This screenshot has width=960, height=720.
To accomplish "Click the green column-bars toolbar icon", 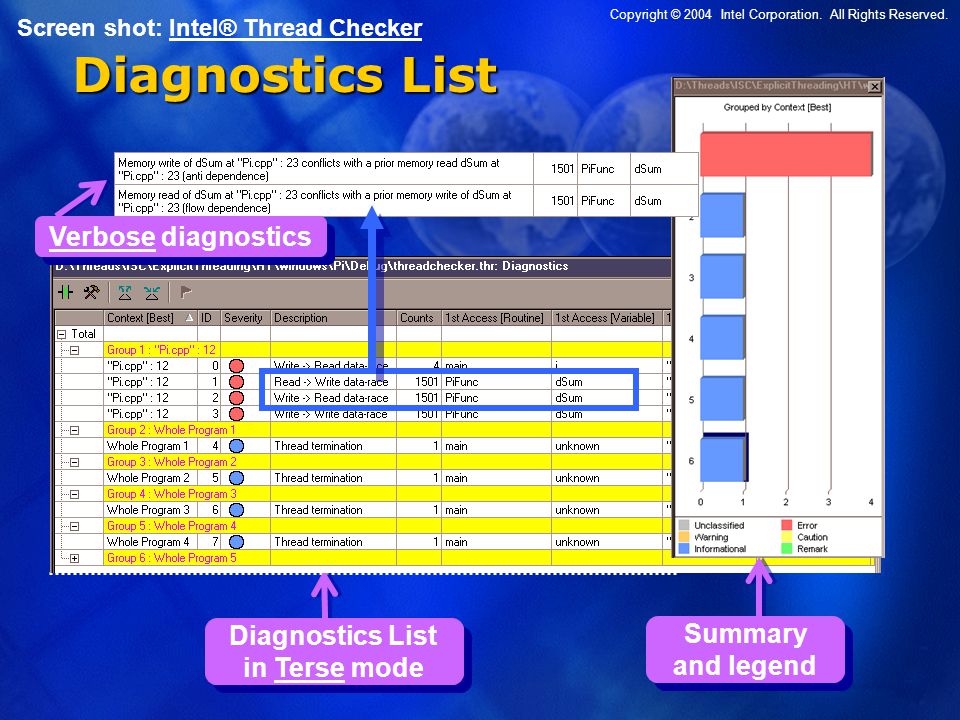I will tap(65, 292).
